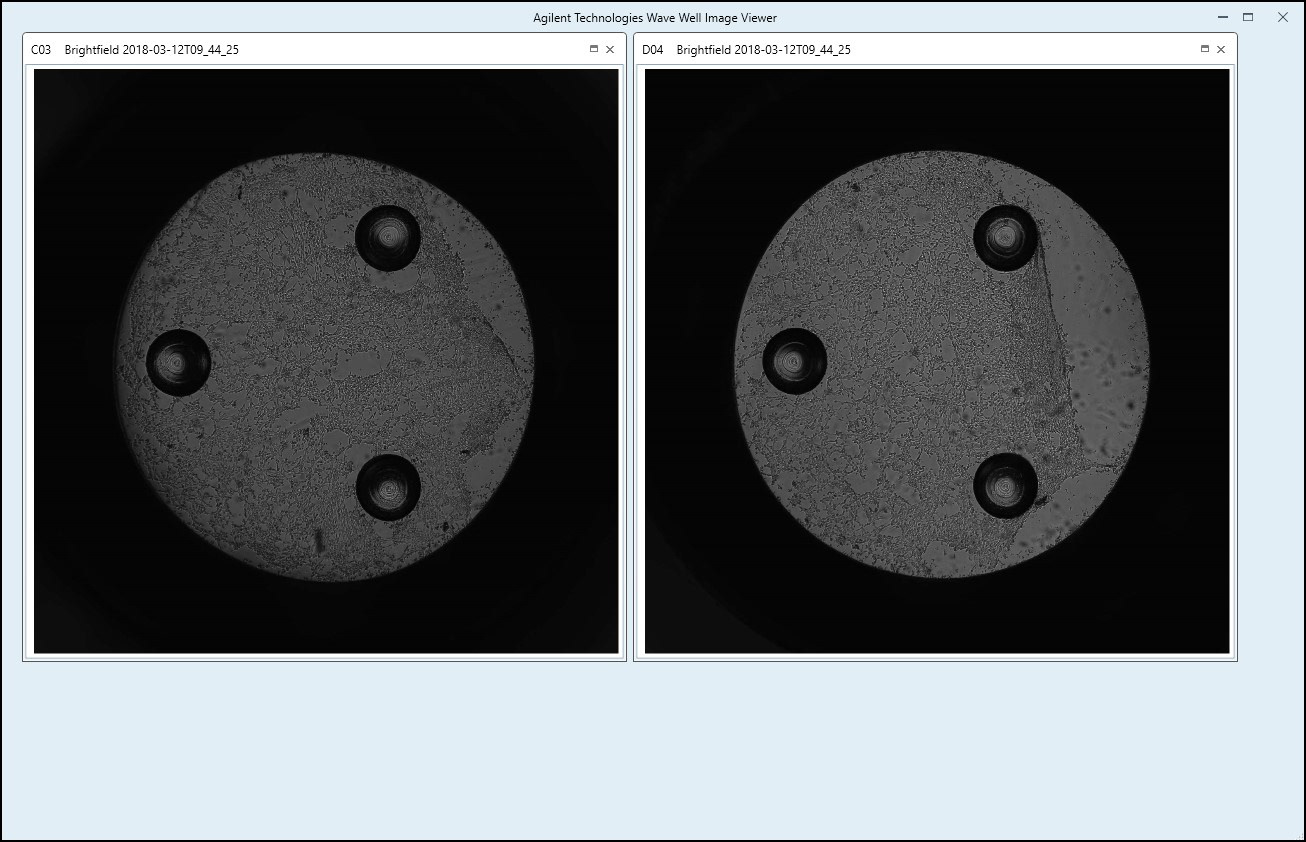Close the C03 Brightfield image panel
Image resolution: width=1306 pixels, height=842 pixels.
coord(610,49)
